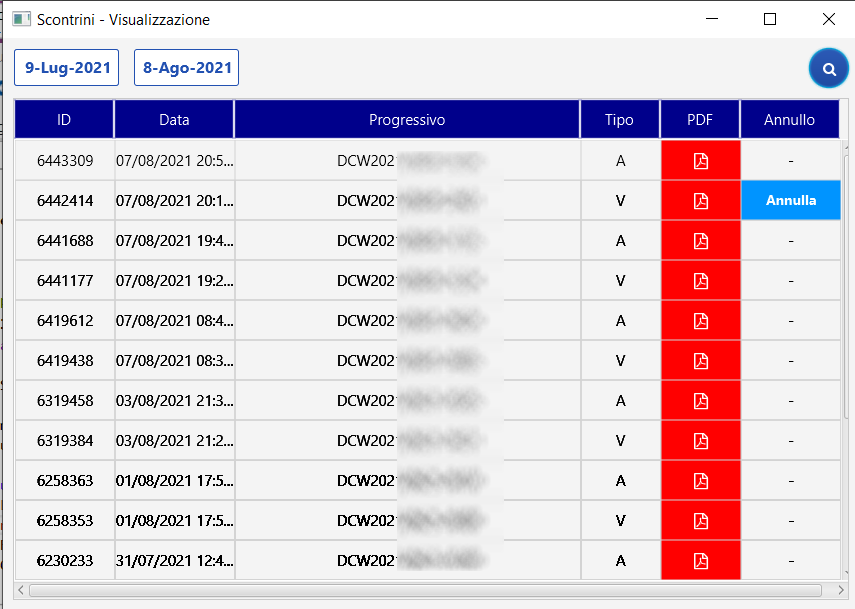Select ID cell 6258363
The width and height of the screenshot is (855, 609).
(65, 480)
